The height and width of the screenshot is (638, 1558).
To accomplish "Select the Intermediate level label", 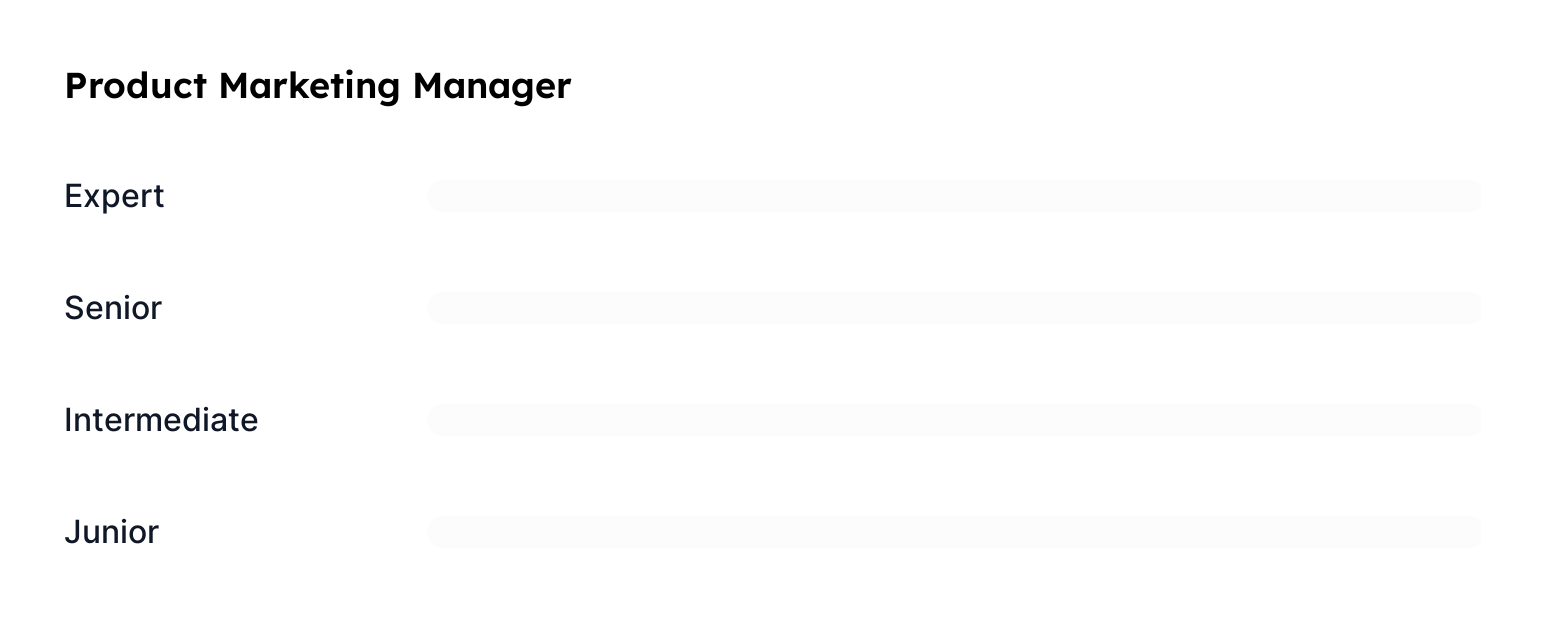I will [161, 420].
